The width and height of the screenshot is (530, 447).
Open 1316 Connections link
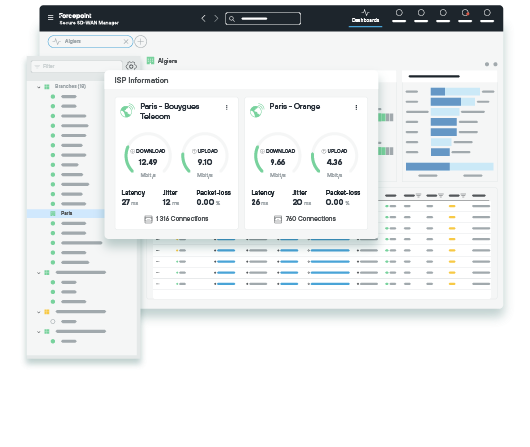pos(182,219)
